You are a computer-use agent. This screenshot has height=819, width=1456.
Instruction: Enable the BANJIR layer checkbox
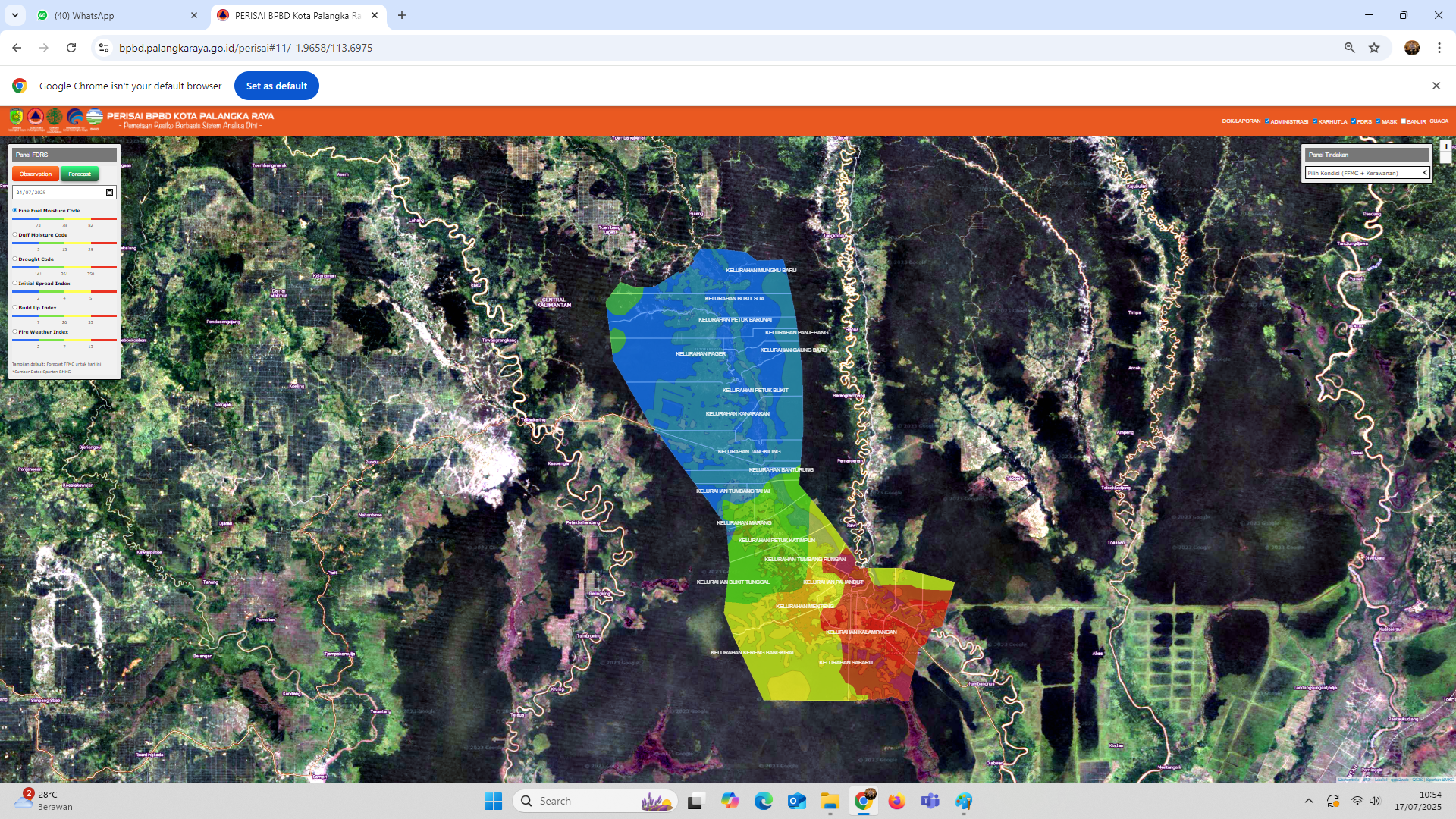click(1403, 121)
